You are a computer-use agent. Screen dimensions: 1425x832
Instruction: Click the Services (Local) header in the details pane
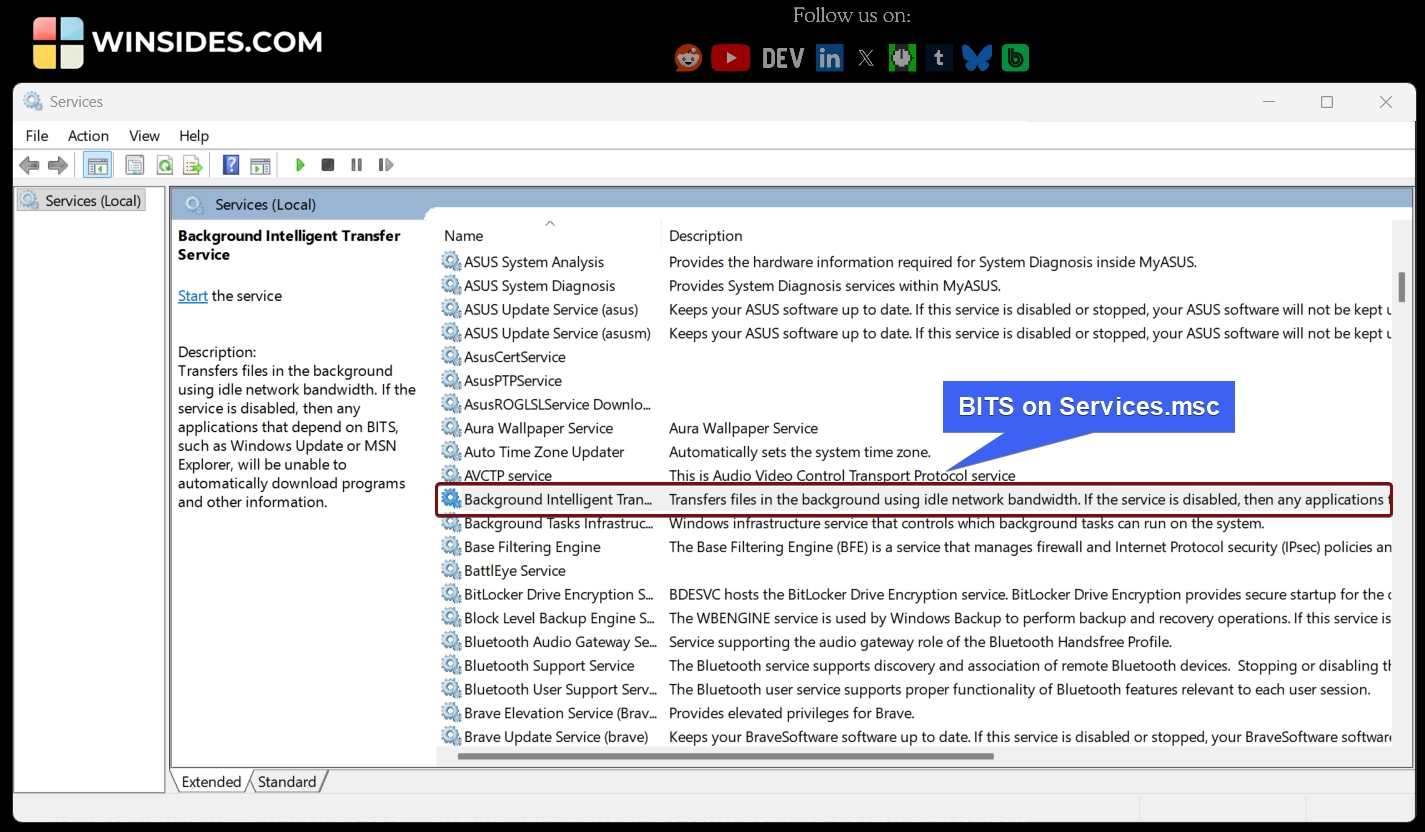point(265,205)
